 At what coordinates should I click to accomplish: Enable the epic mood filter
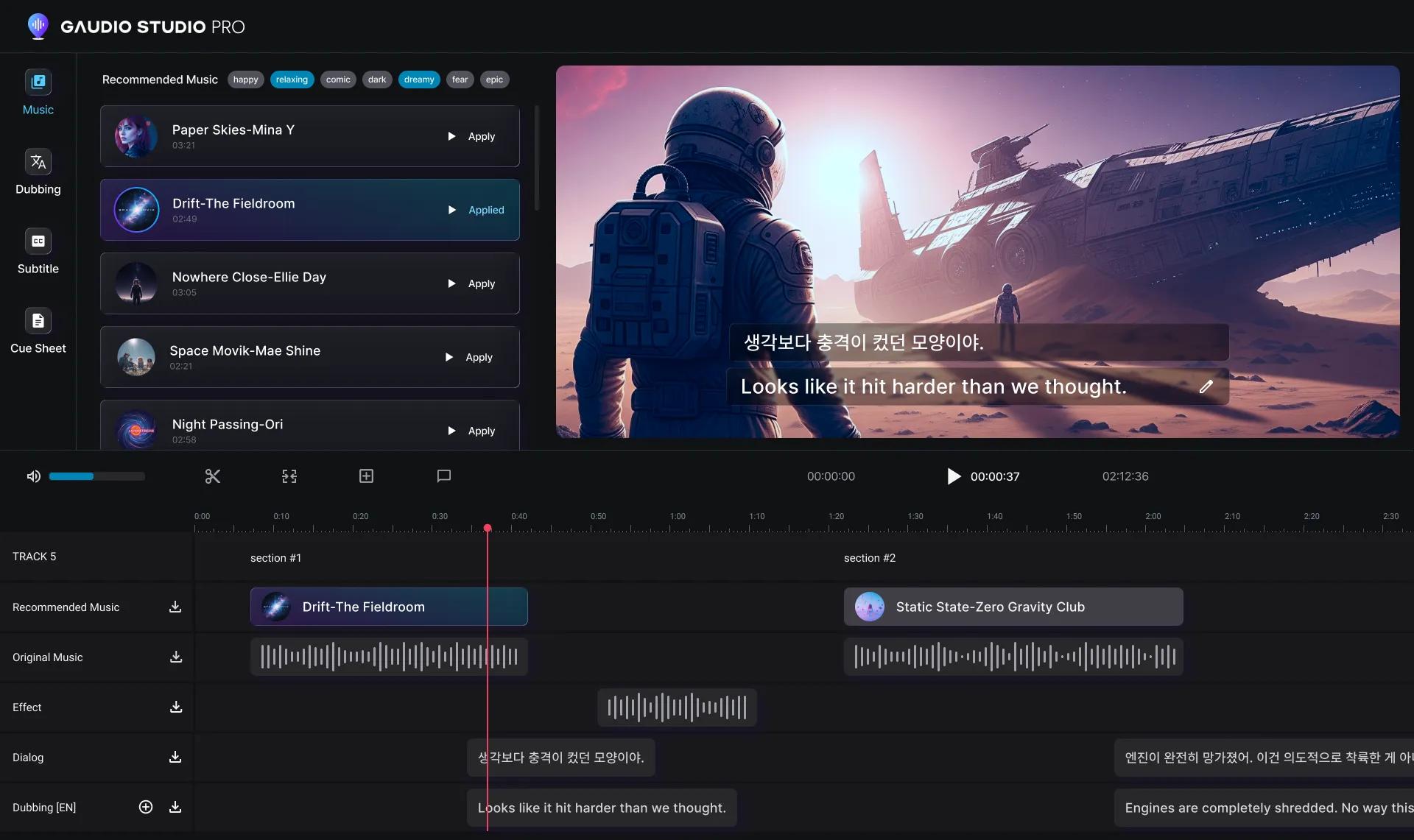pyautogui.click(x=494, y=80)
